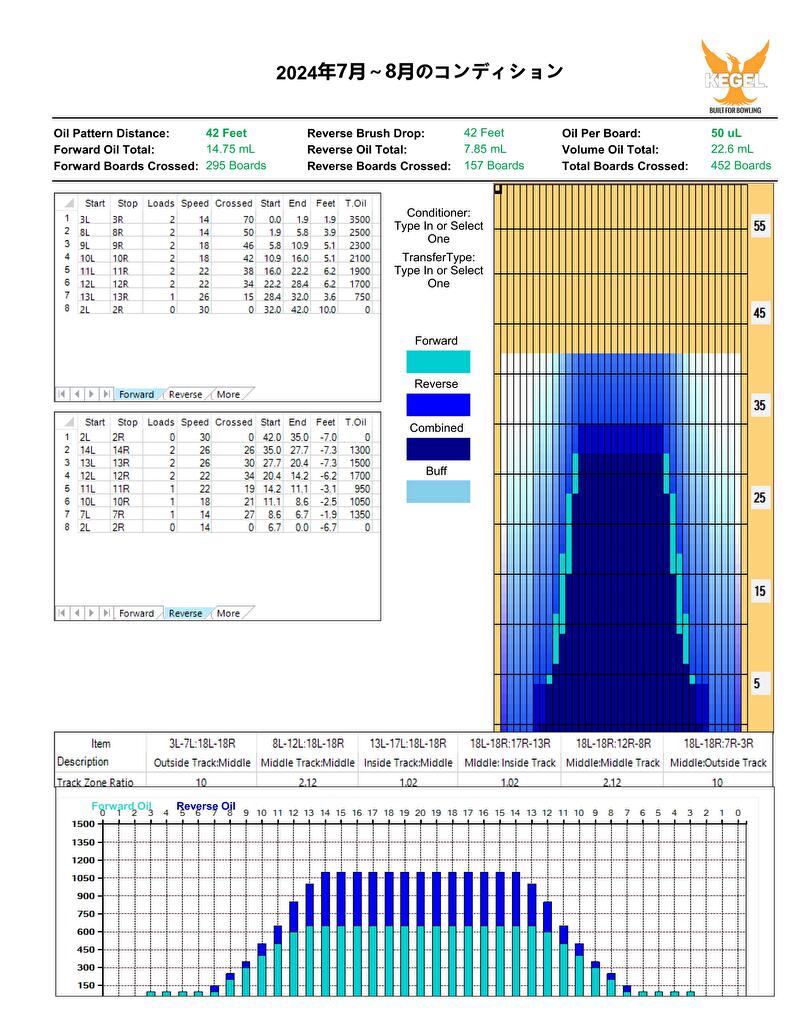This screenshot has width=800, height=1035.
Task: Click the Conditioner 'Type In or Select One' field
Action: click(x=439, y=232)
